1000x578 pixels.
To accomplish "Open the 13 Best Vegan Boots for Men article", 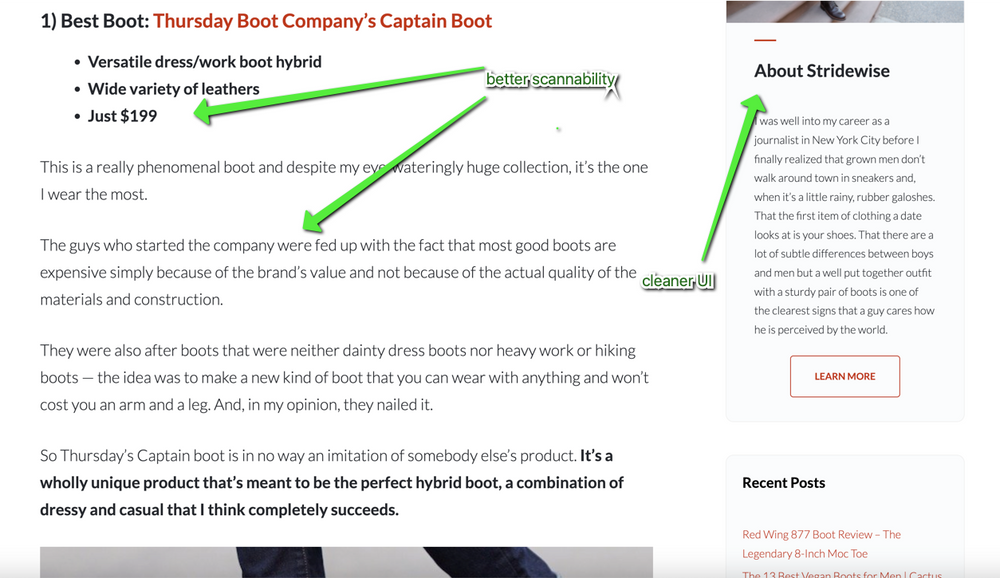I will (840, 574).
